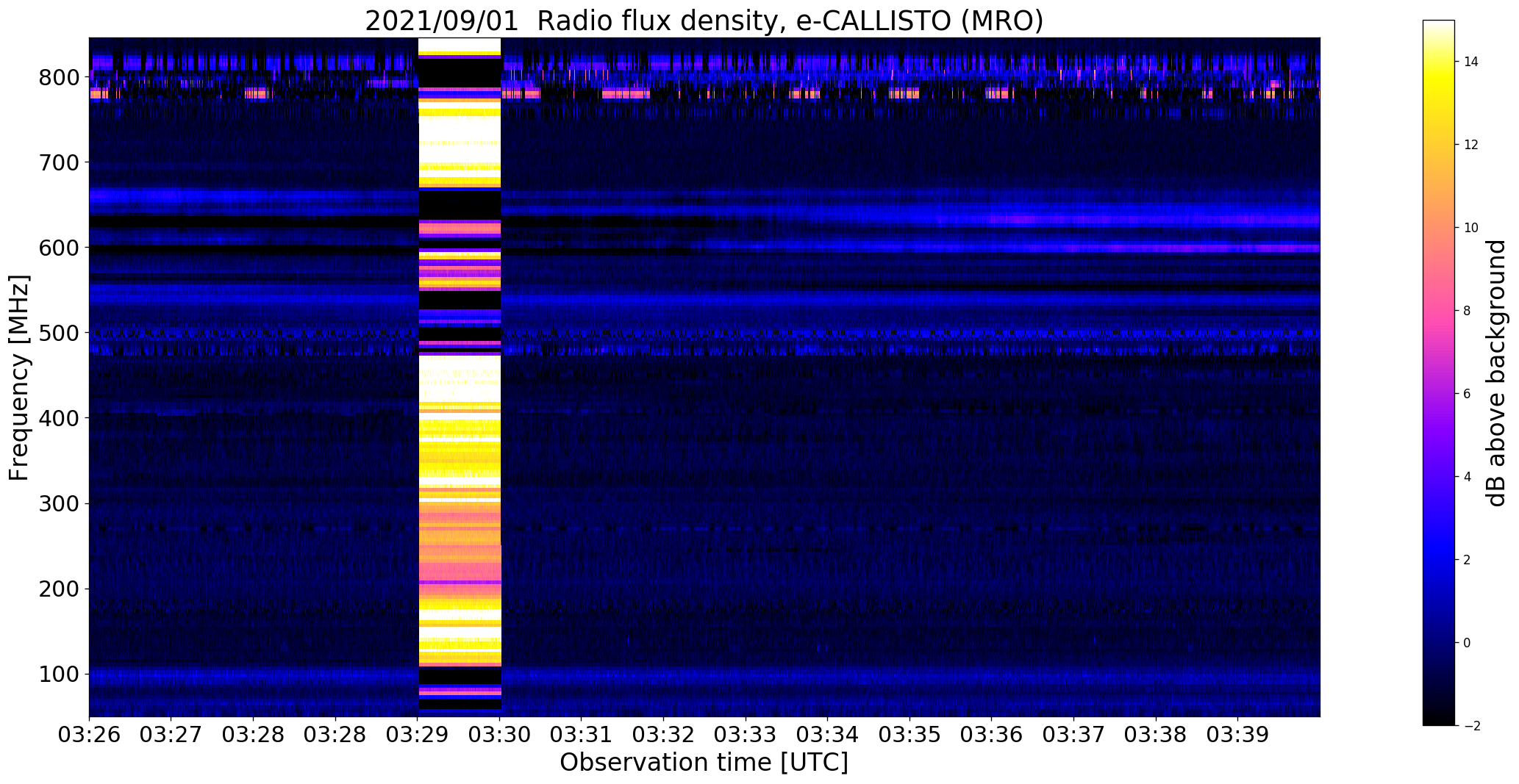Click the bright saturated burst column in spectrogram
1519x784 pixels.
coord(460,377)
